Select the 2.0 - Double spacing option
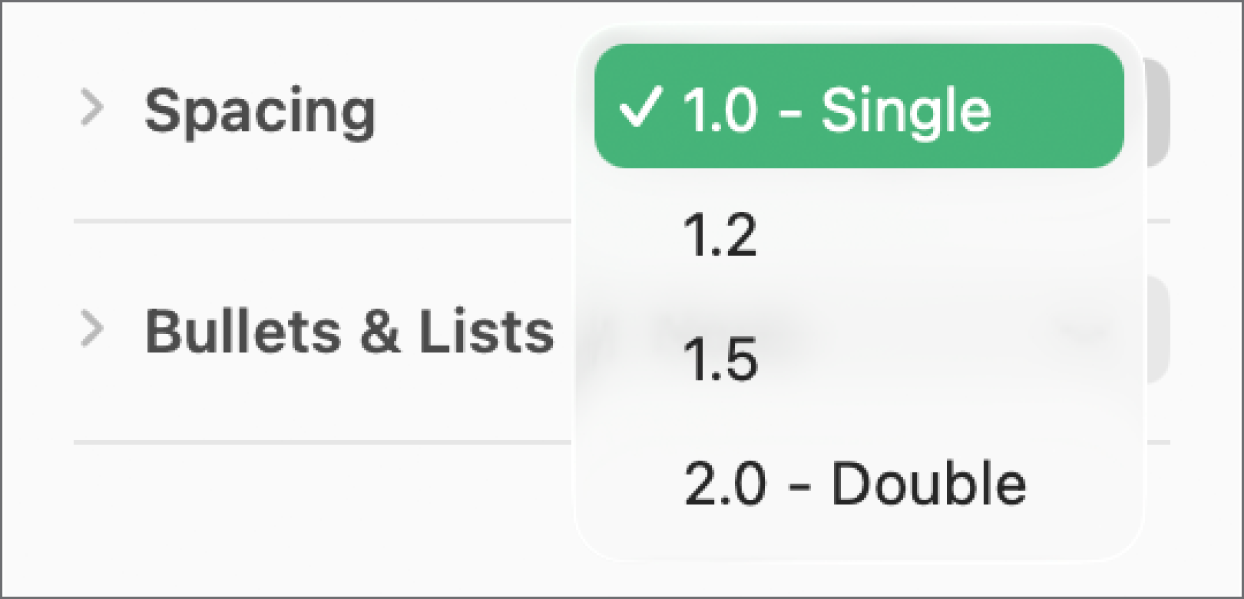 point(855,484)
